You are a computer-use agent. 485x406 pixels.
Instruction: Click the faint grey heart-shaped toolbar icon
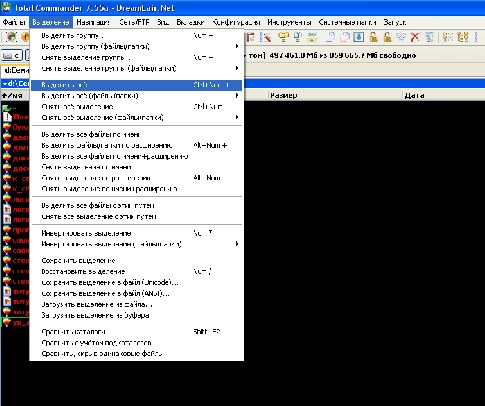[401, 37]
